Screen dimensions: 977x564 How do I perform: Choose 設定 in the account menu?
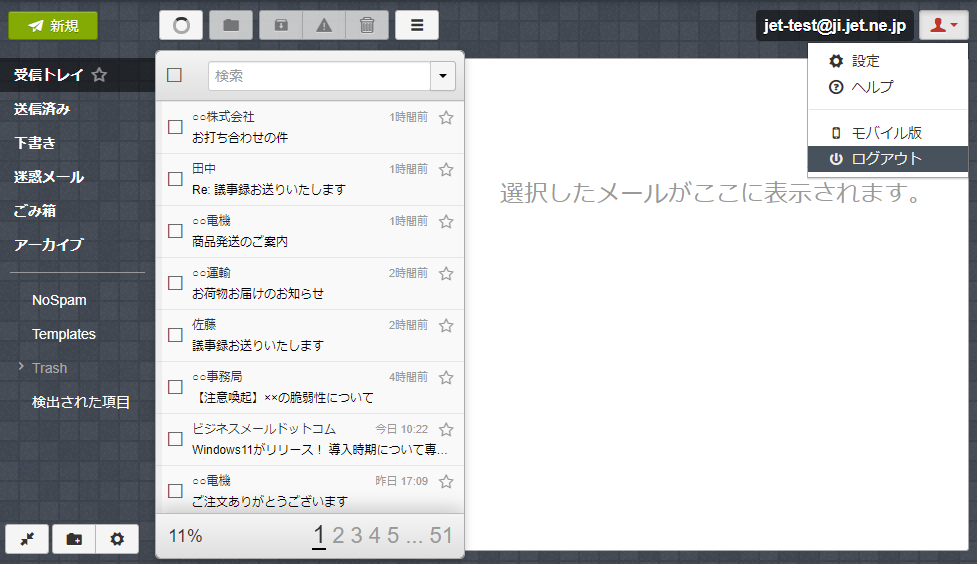pos(865,61)
